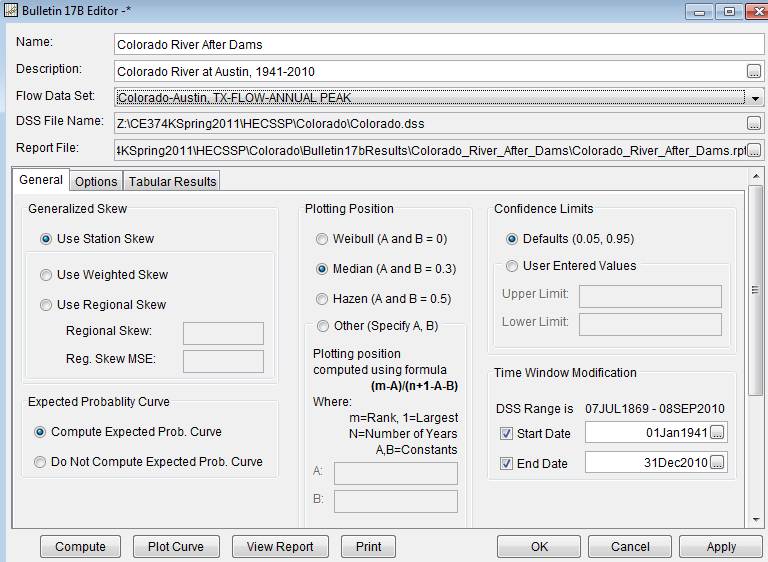The height and width of the screenshot is (562, 768).
Task: Click the scrollbar up arrow
Action: (x=755, y=176)
